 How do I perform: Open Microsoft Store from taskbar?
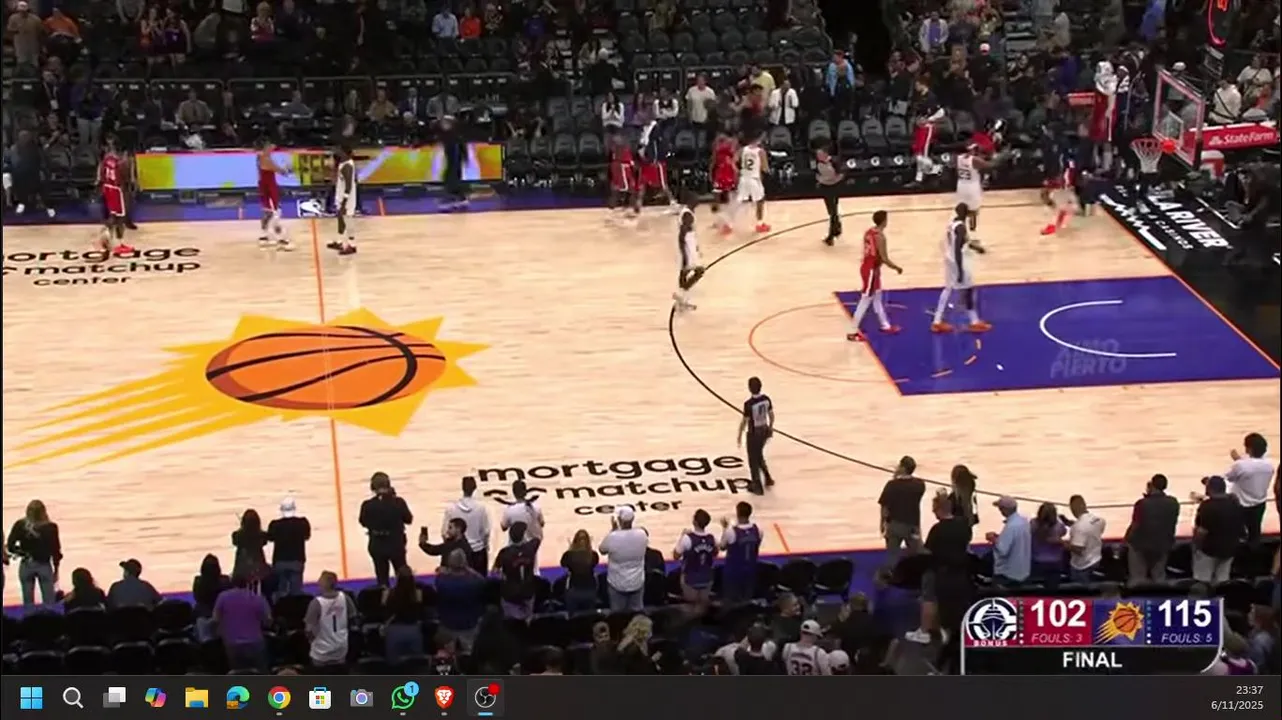pyautogui.click(x=320, y=697)
